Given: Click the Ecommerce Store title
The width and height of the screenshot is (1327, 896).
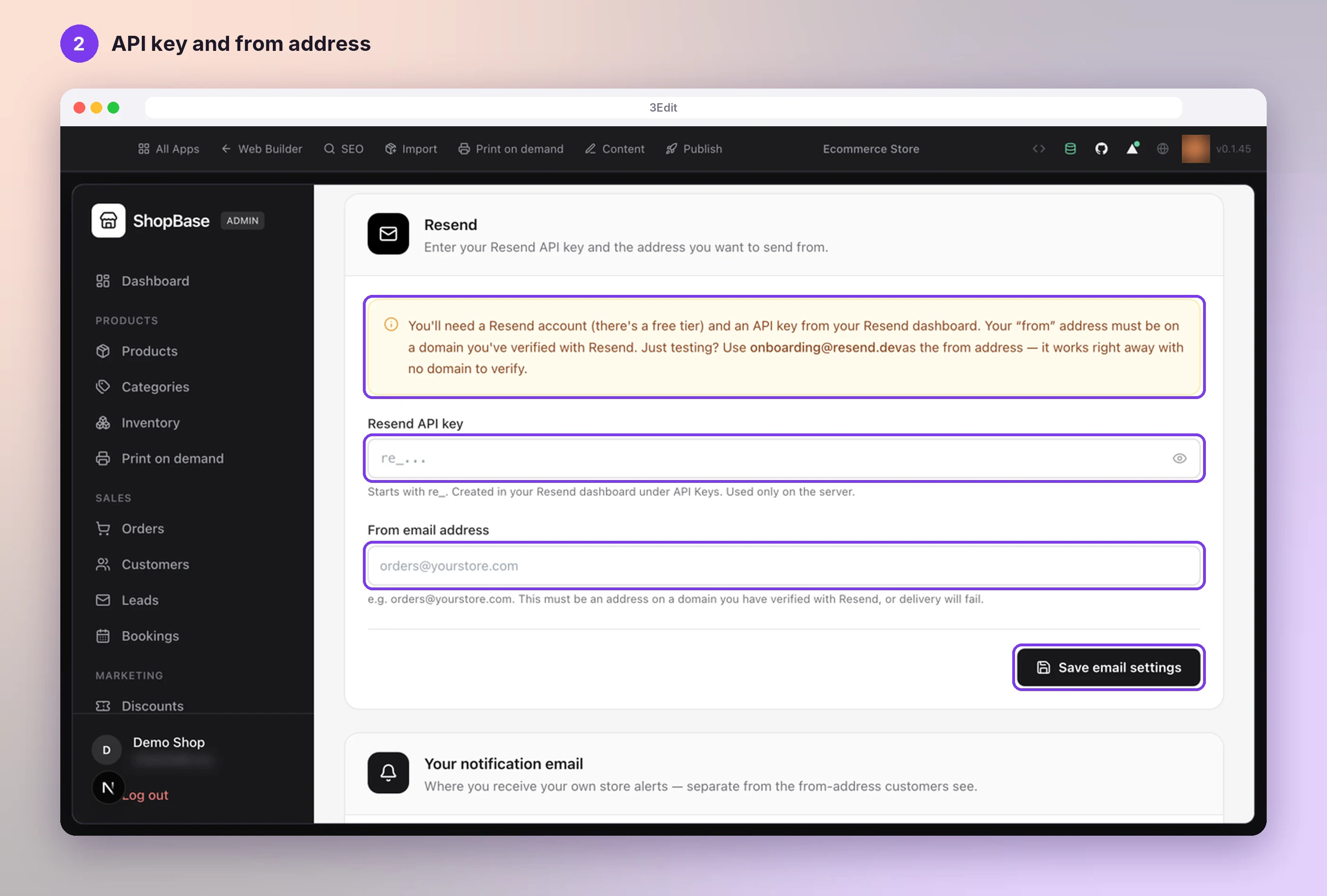Looking at the screenshot, I should [871, 149].
